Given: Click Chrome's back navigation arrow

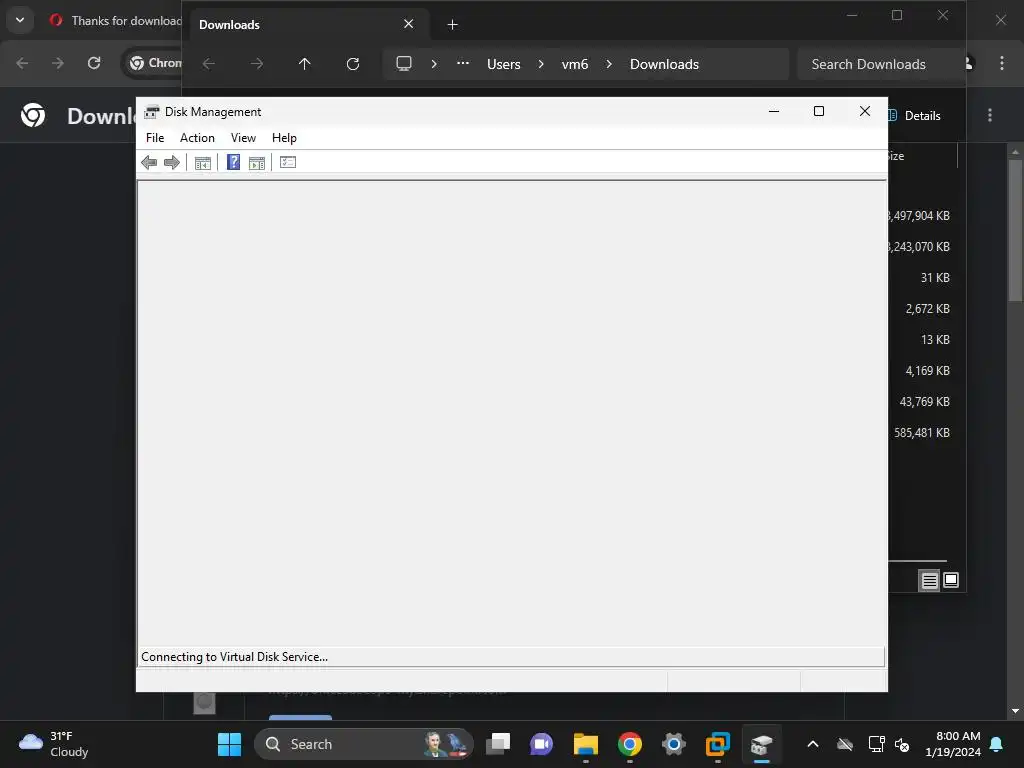Looking at the screenshot, I should (x=22, y=63).
